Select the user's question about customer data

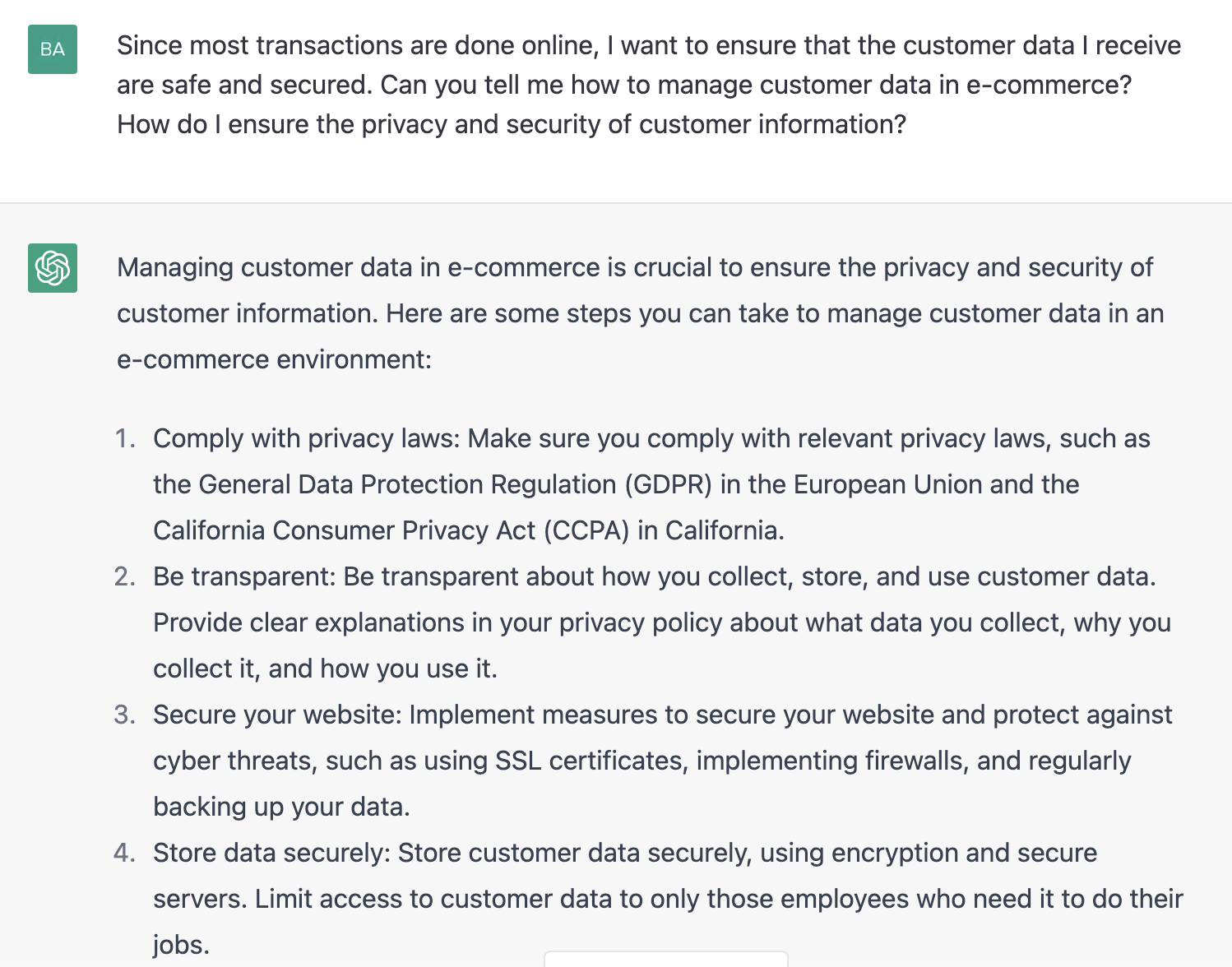point(649,85)
